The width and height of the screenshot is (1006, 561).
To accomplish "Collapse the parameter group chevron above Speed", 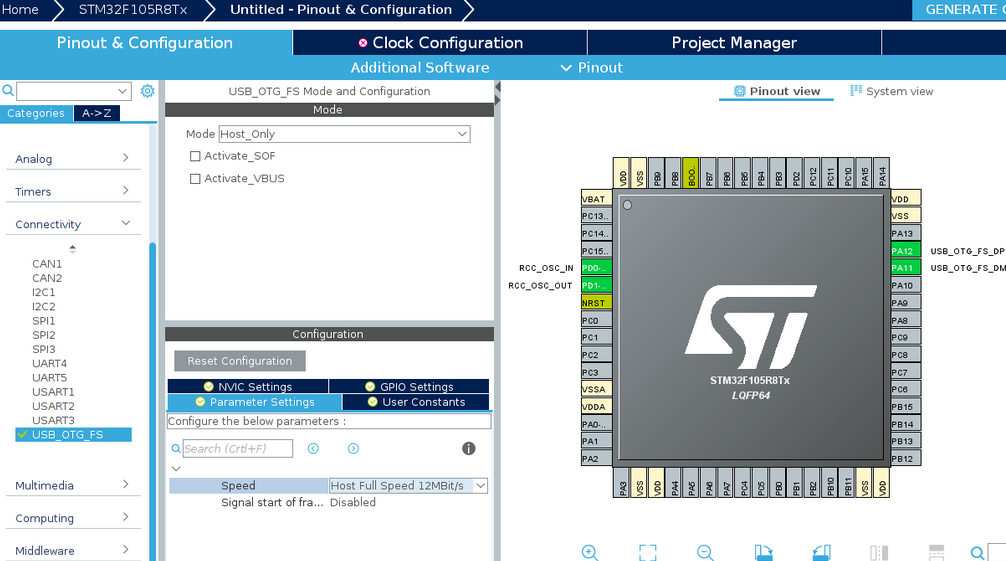I will click(x=176, y=469).
